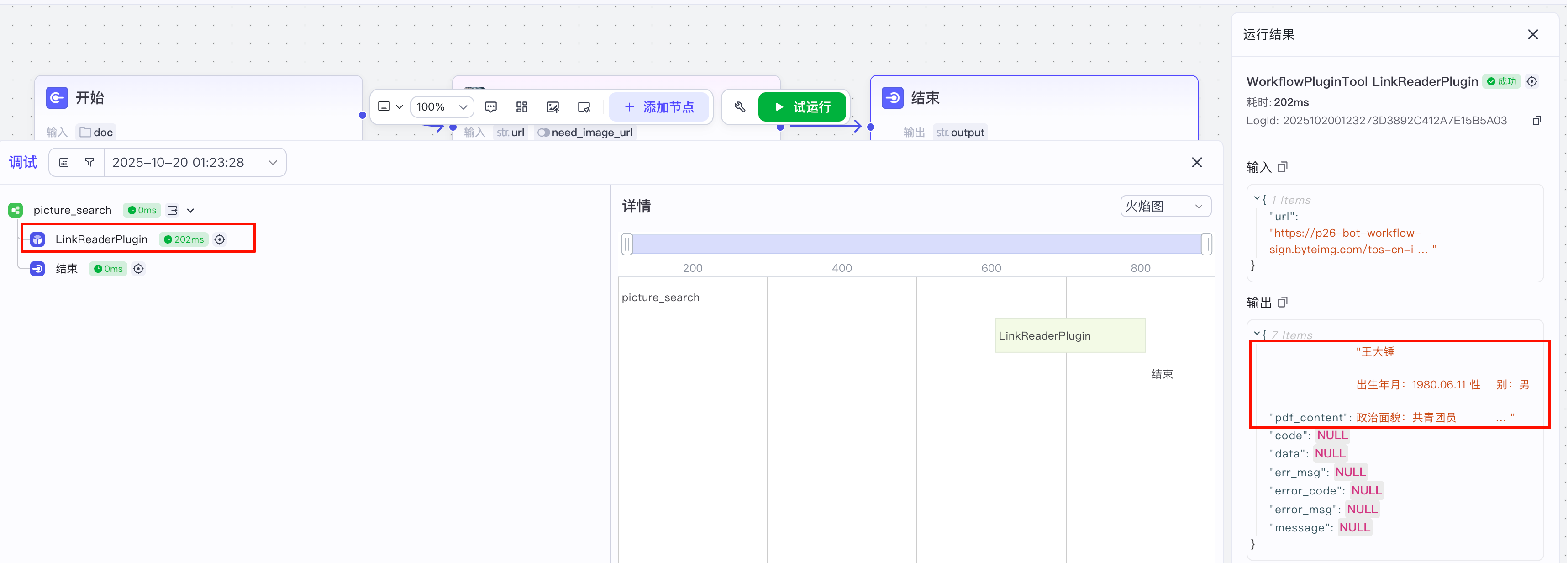Copy the LogId using copy icon
Viewport: 1568px width, 563px height.
pos(1536,121)
